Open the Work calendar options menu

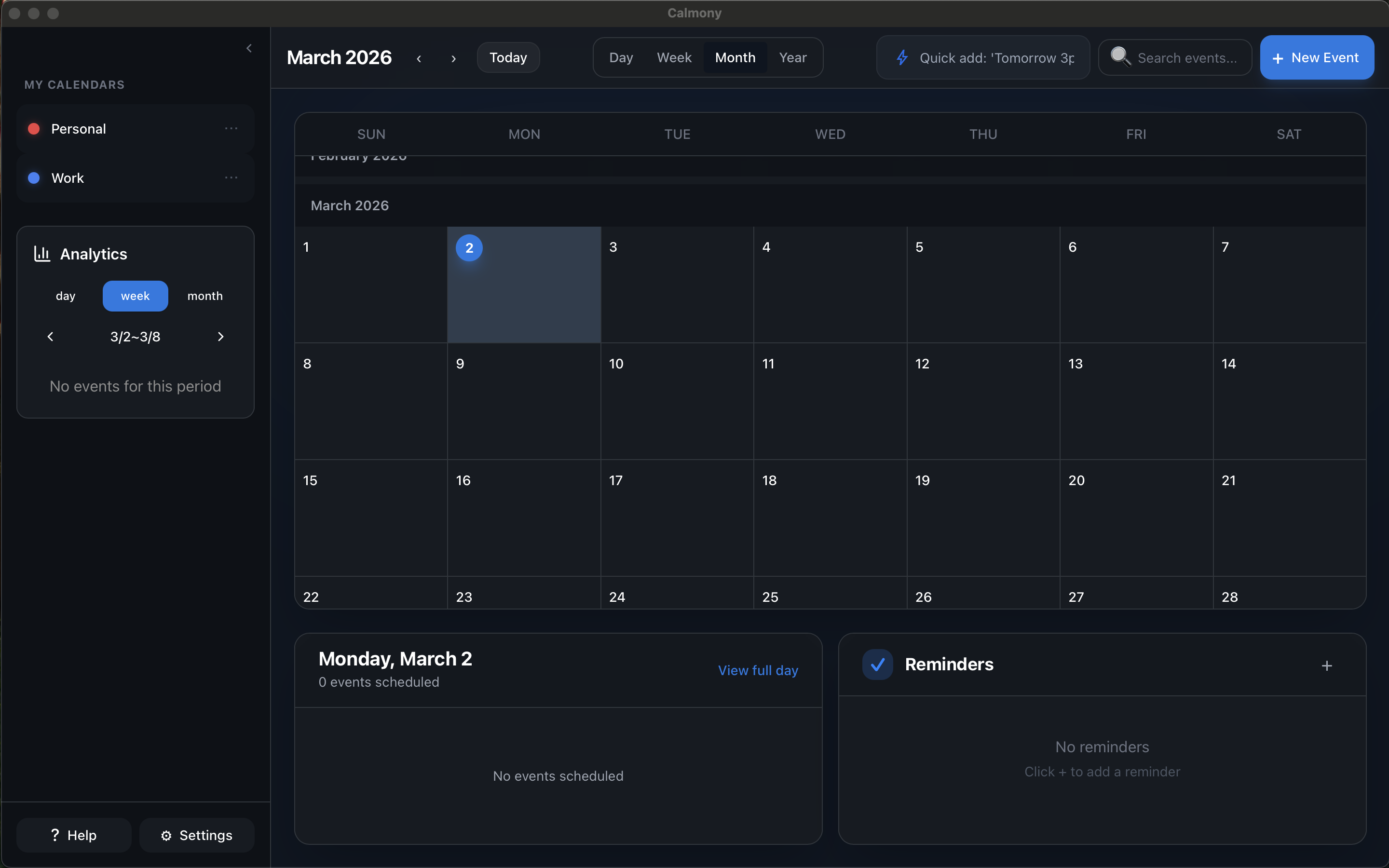coord(231,178)
